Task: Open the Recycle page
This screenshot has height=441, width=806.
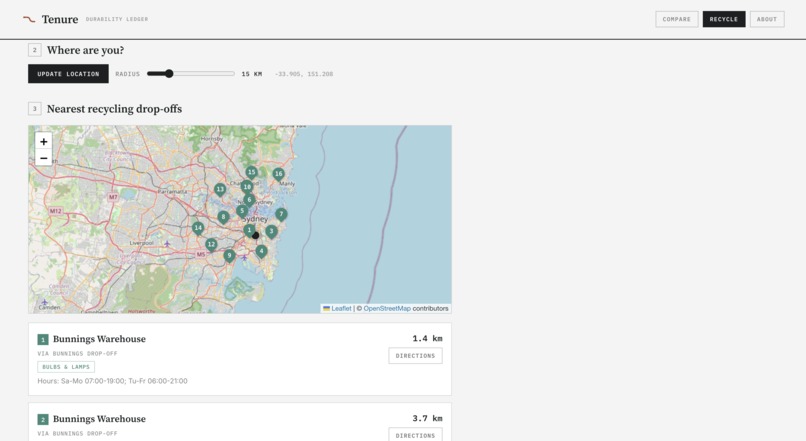Action: click(724, 19)
